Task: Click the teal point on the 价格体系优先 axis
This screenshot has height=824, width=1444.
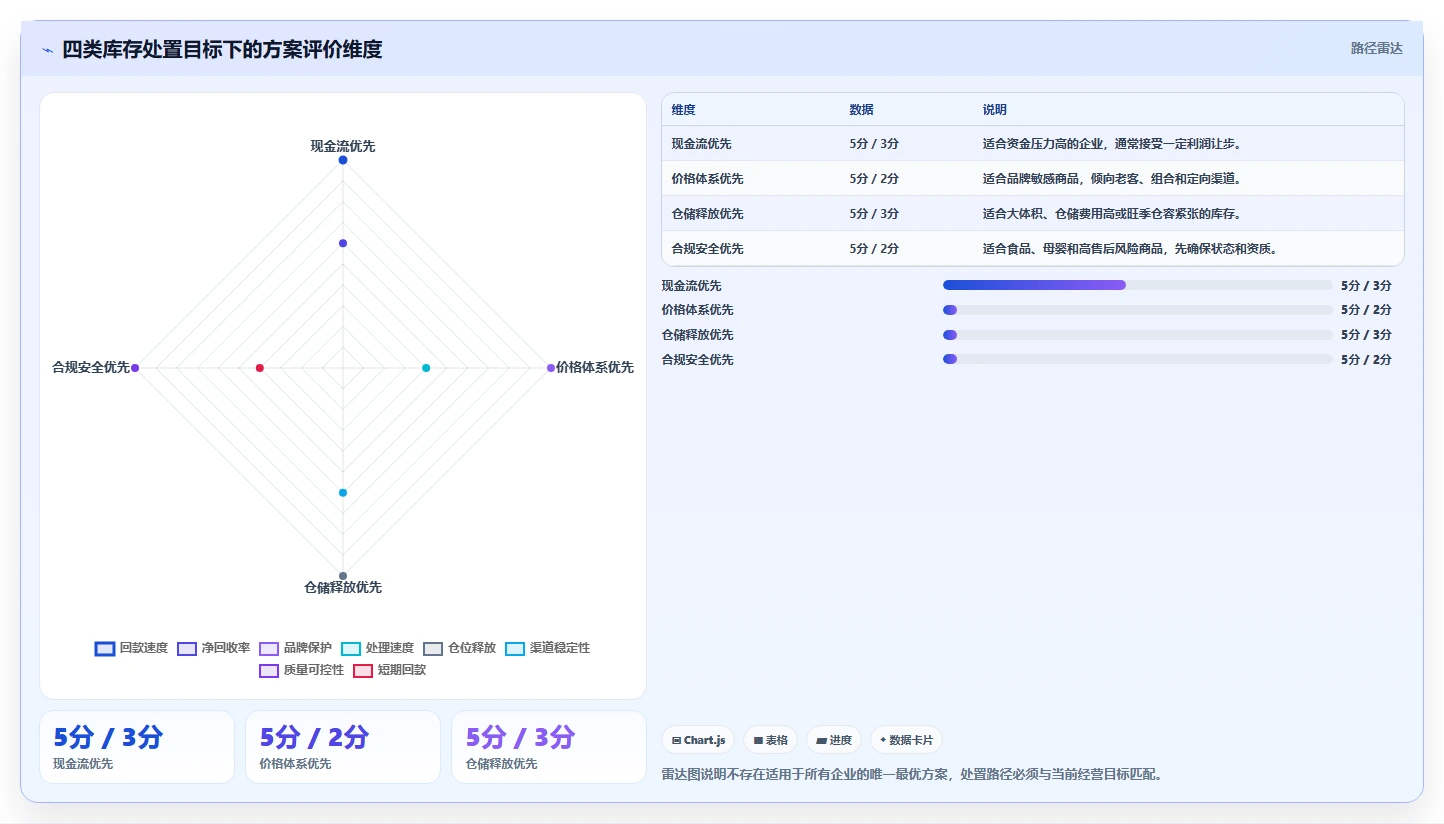Action: tap(426, 368)
